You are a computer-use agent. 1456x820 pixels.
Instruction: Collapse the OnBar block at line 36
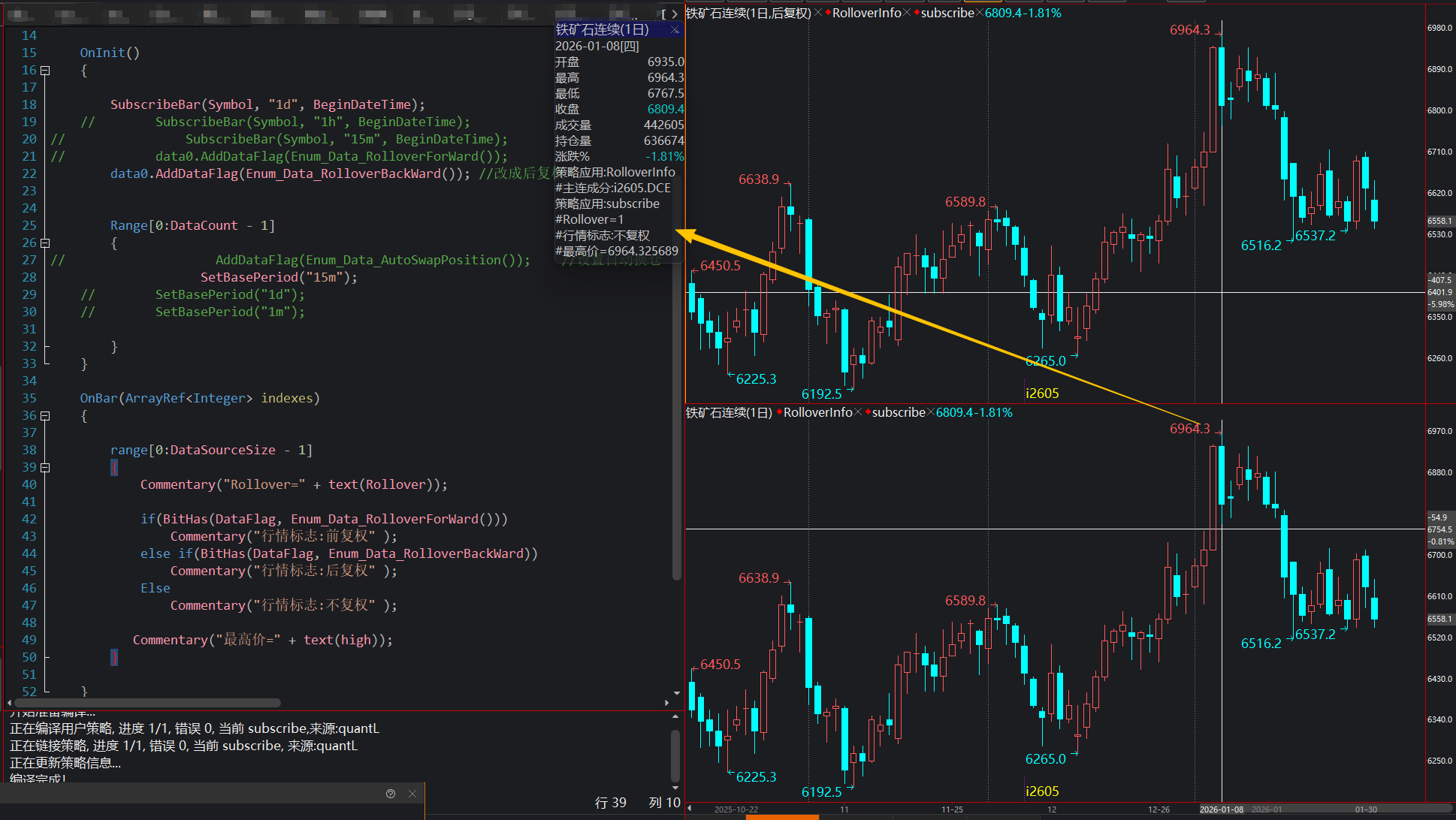pyautogui.click(x=45, y=416)
